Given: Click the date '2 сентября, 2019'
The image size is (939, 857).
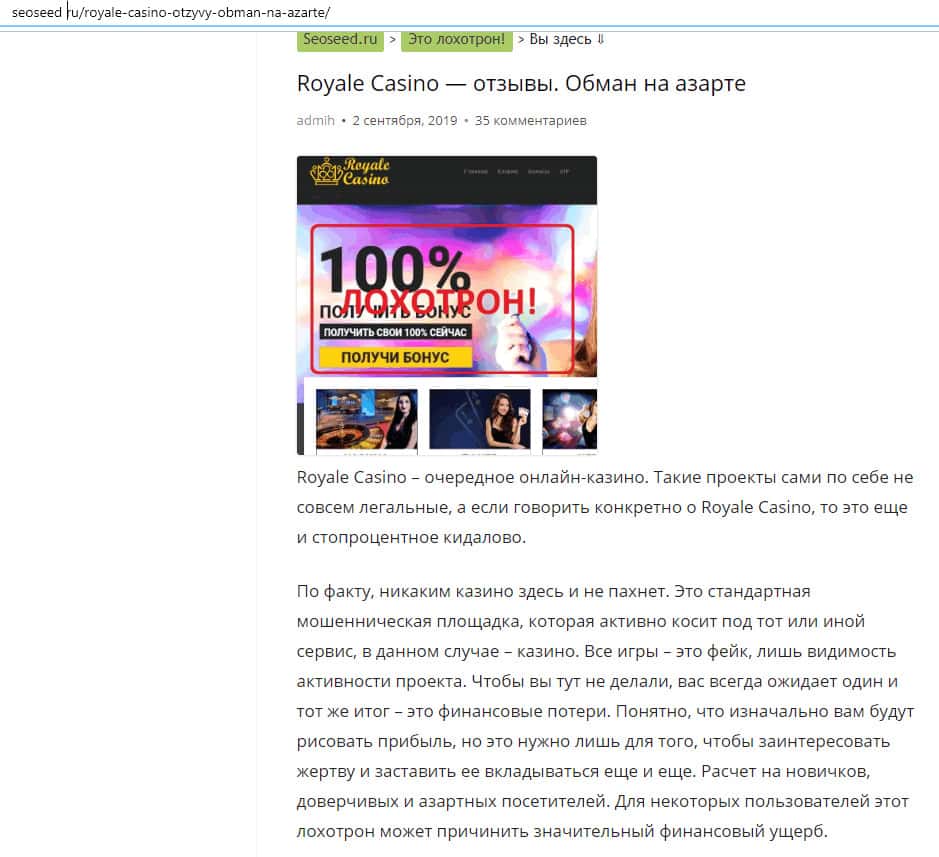Looking at the screenshot, I should pos(405,120).
